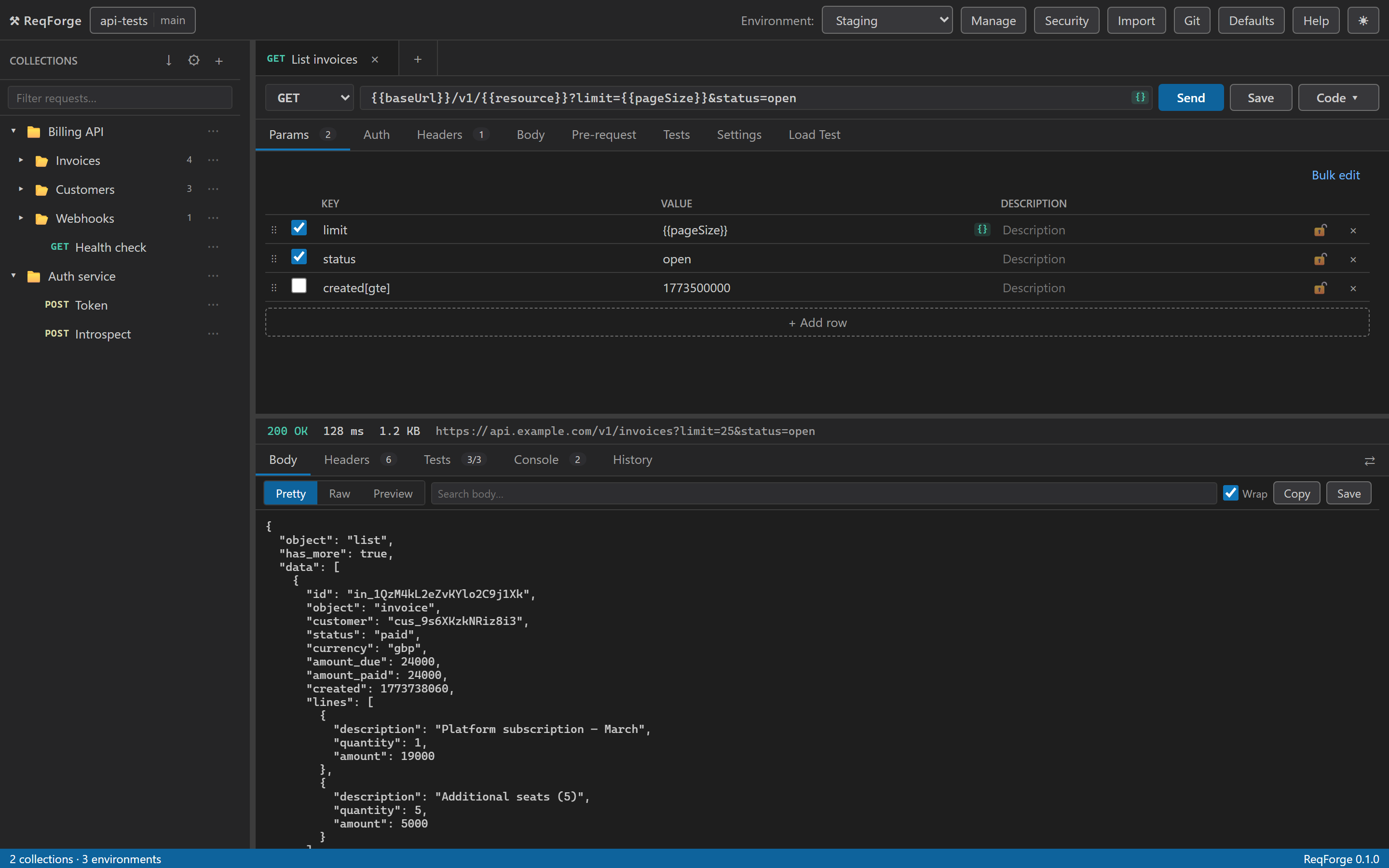
Task: Toggle response layout swap icon
Action: (1370, 461)
